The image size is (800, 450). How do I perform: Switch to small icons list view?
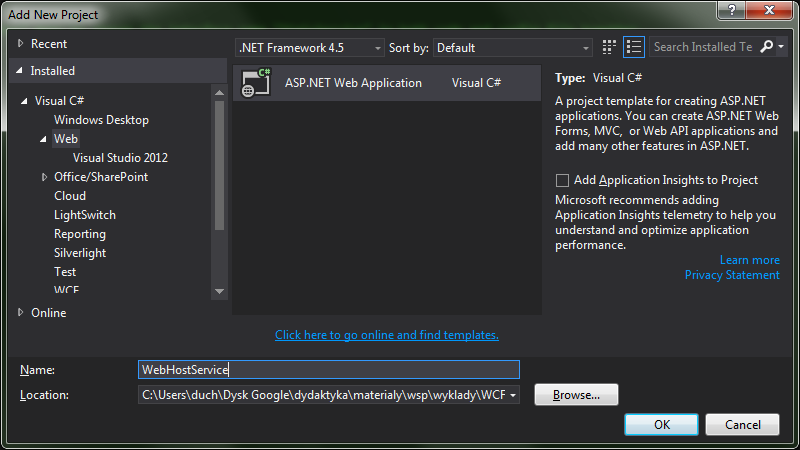coord(634,47)
